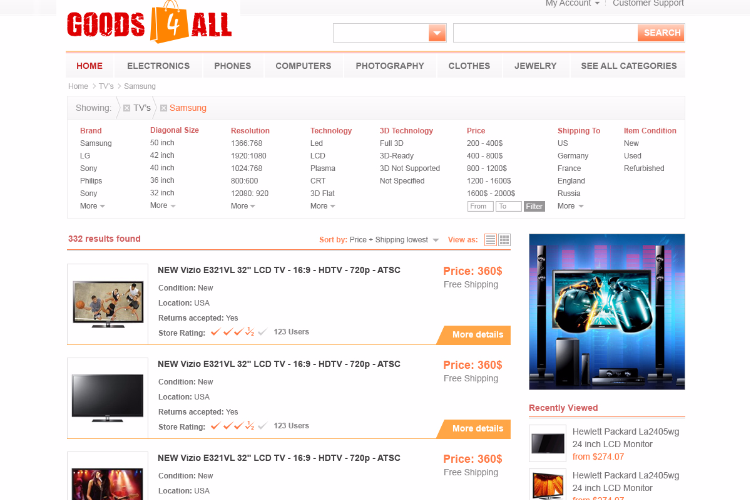Click the price From input field
The width and height of the screenshot is (750, 500).
click(480, 207)
